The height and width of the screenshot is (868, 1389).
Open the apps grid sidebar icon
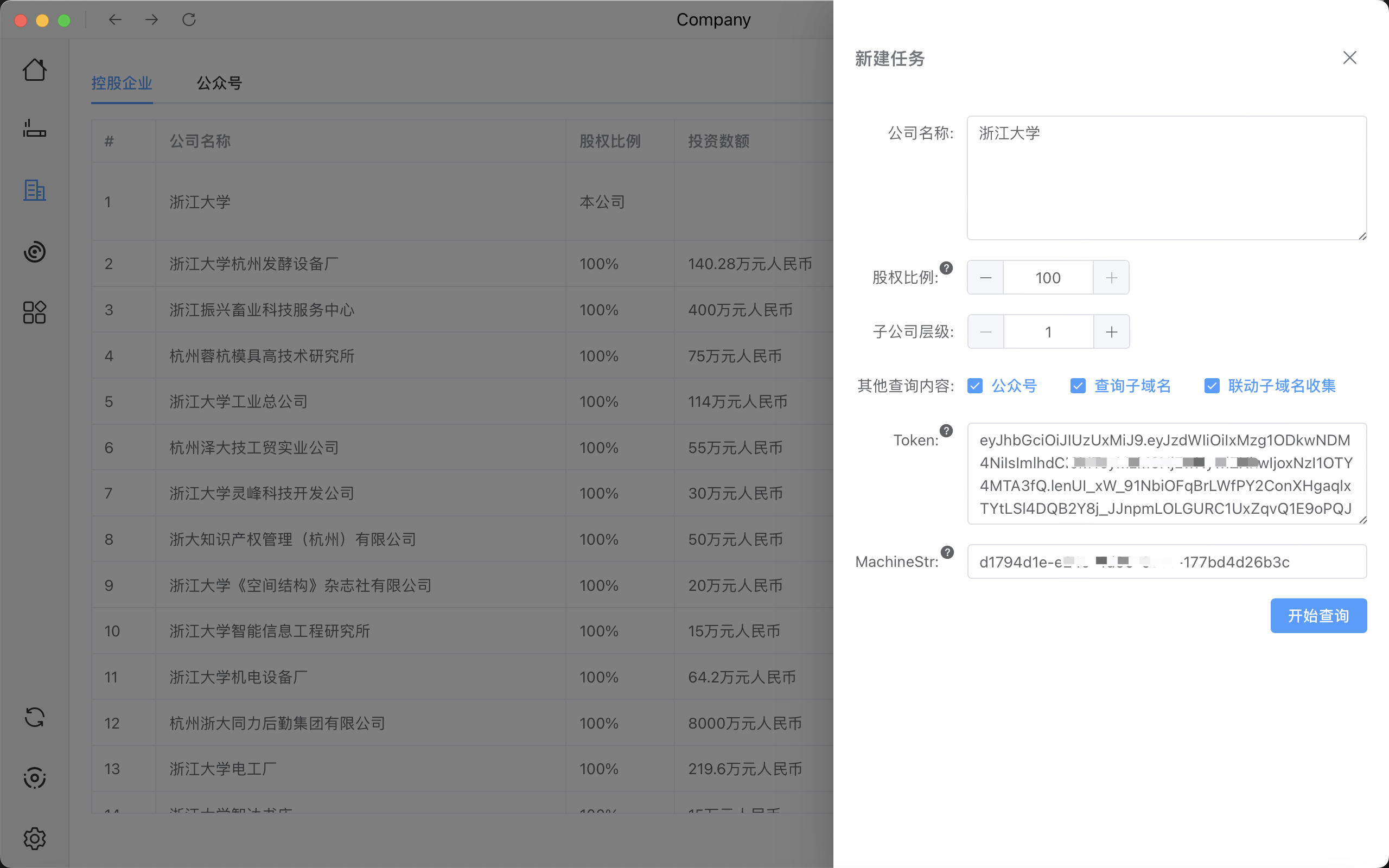(x=34, y=312)
